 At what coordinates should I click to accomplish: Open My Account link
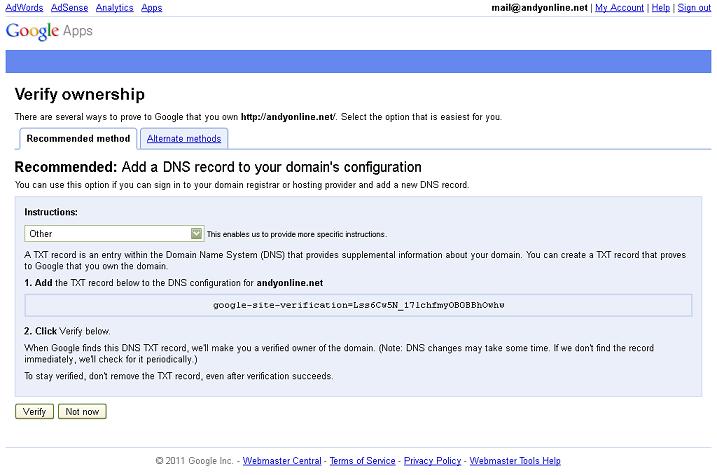point(619,8)
